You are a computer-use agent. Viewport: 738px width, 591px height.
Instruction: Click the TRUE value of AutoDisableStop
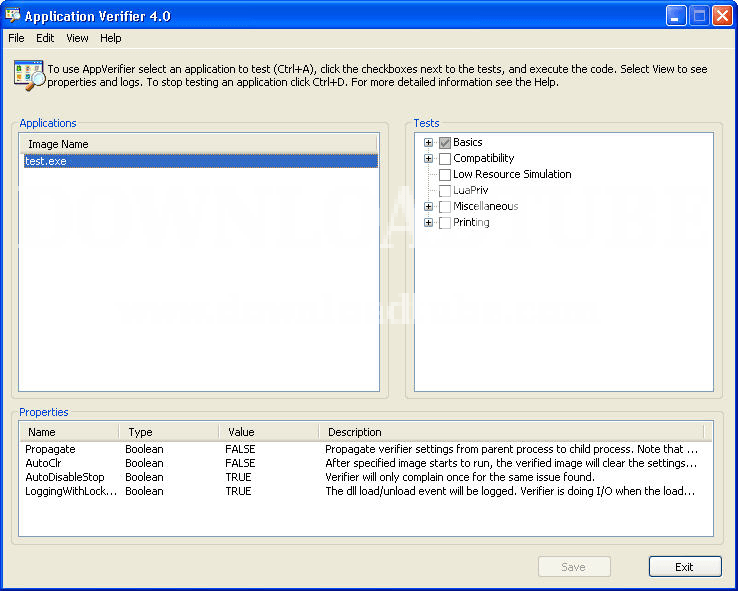tap(238, 477)
